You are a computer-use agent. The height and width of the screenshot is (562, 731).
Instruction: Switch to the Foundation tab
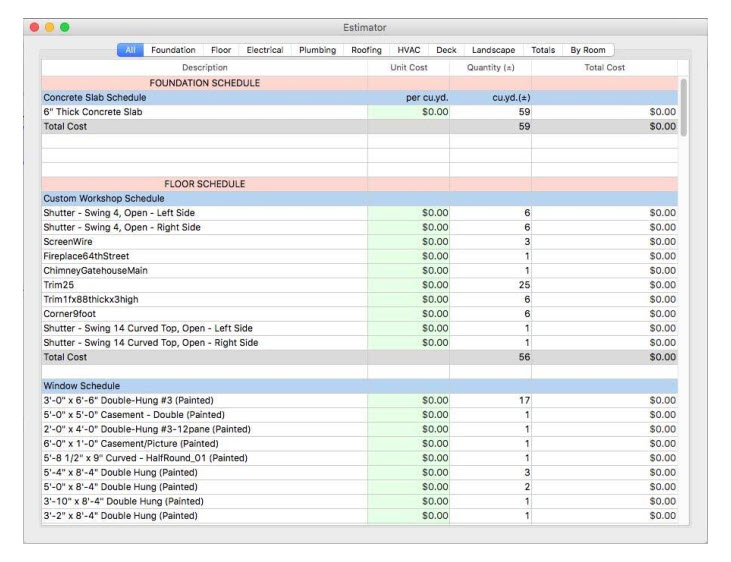coord(173,50)
